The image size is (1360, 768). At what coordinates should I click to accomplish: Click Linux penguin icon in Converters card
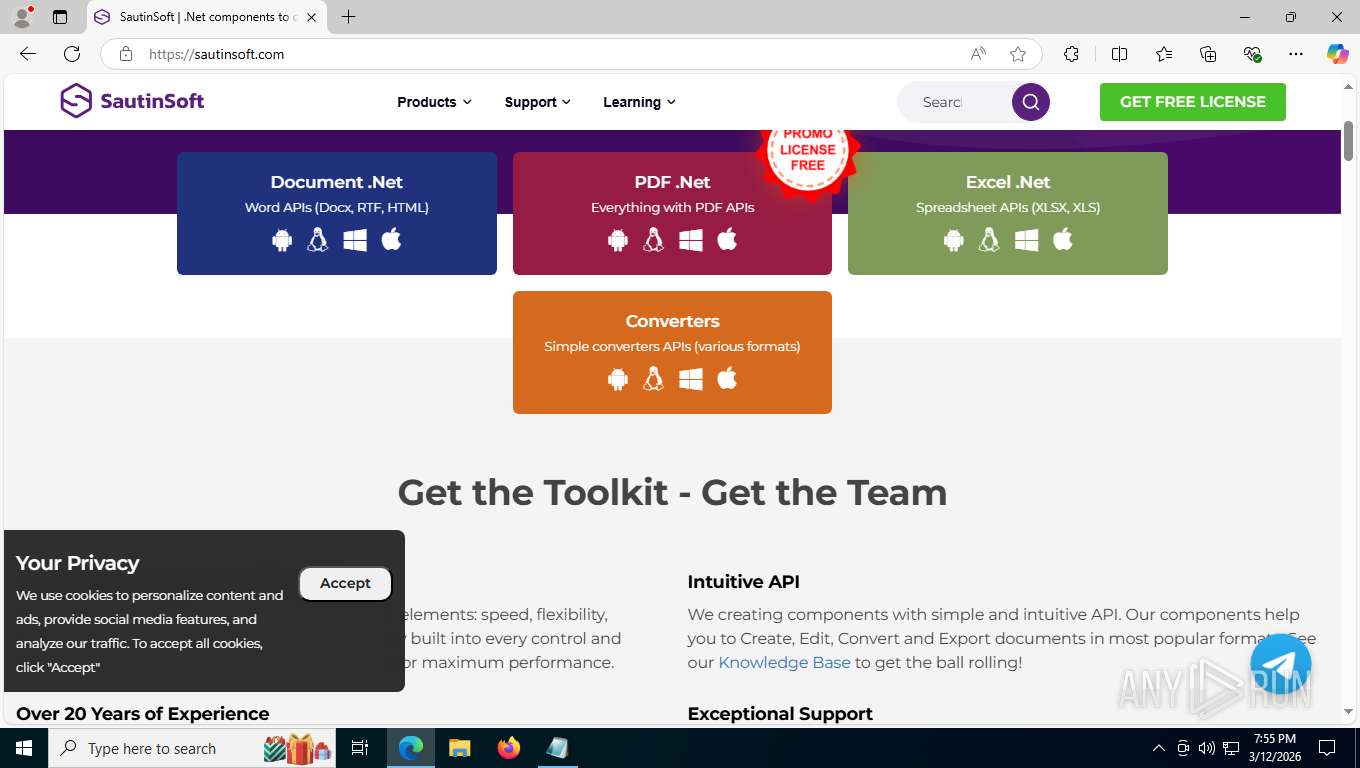pyautogui.click(x=654, y=379)
